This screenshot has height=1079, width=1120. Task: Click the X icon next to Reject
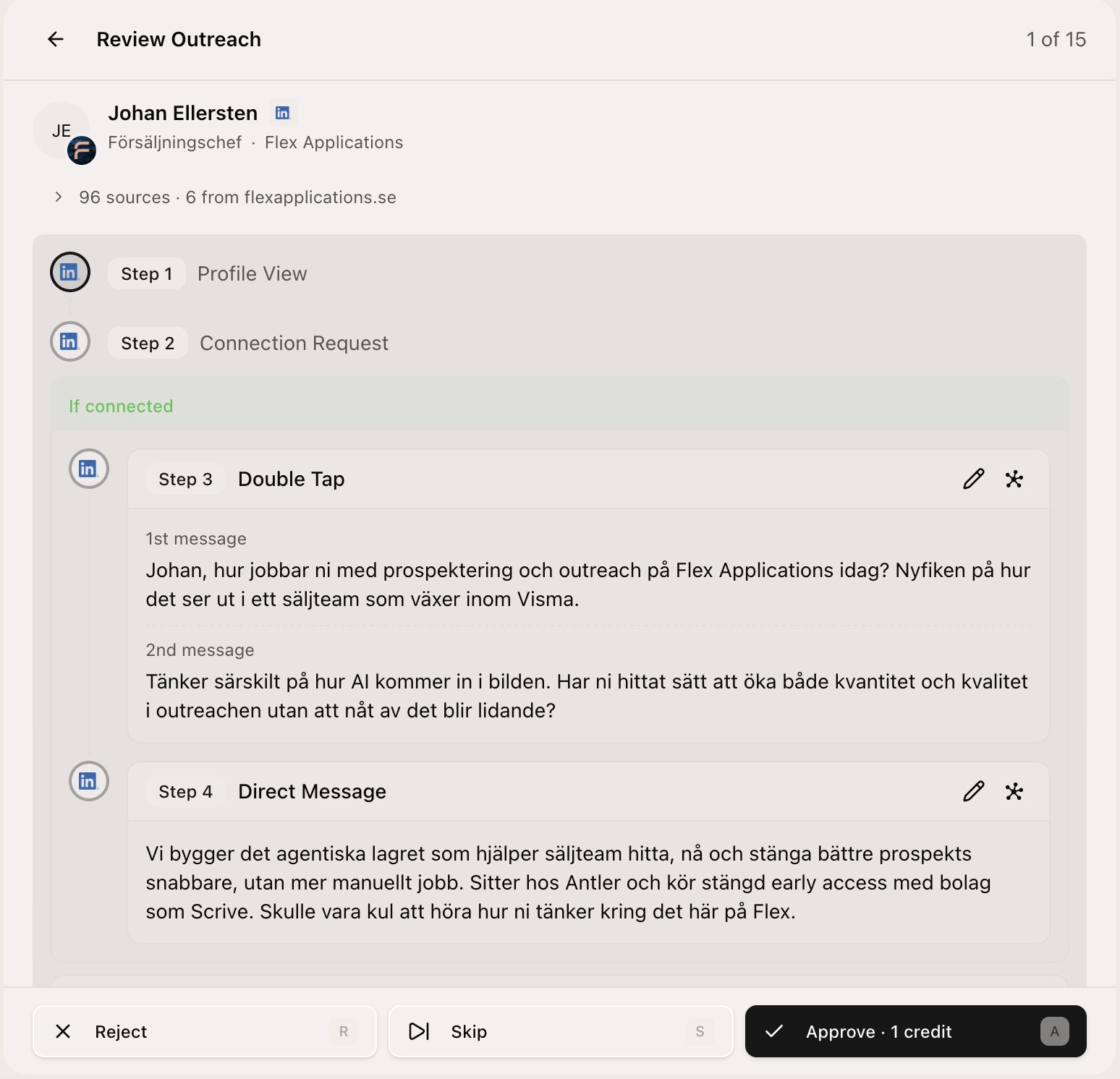point(63,1031)
